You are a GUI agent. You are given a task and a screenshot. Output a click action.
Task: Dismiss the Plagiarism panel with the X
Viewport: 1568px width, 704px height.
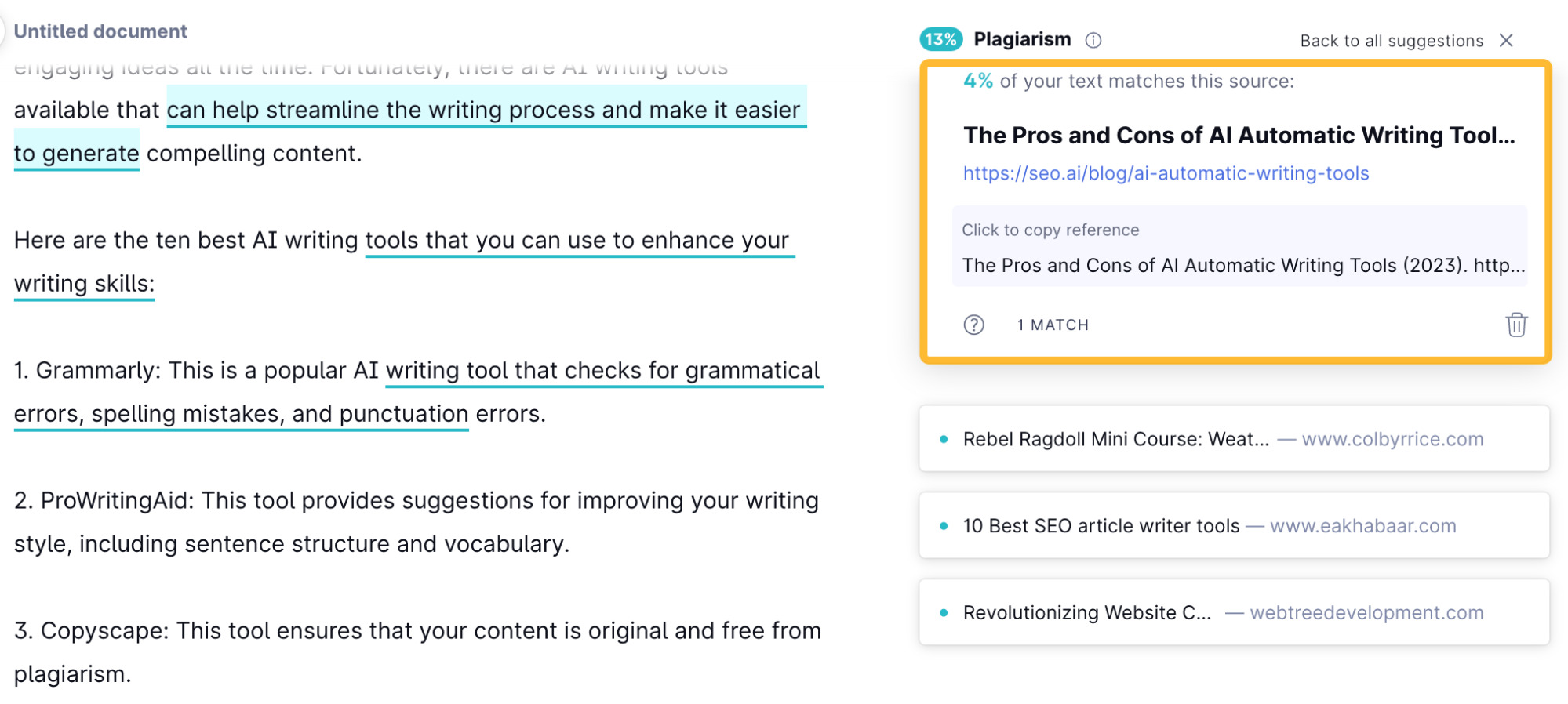click(1506, 41)
